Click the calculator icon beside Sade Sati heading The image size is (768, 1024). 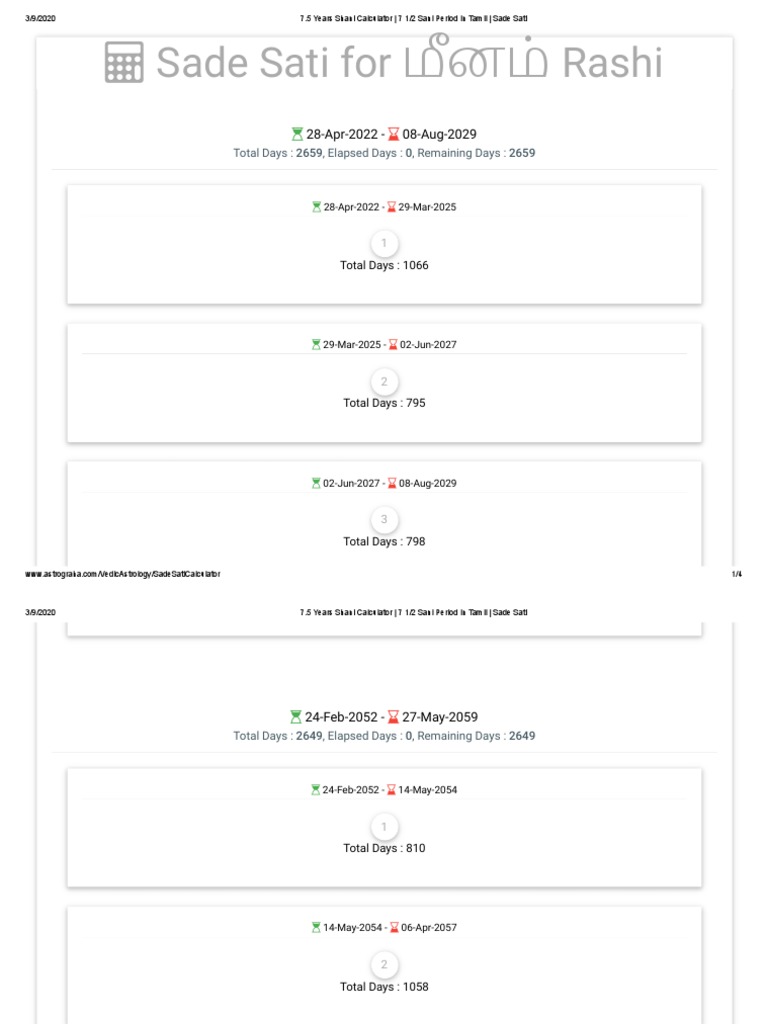(x=124, y=64)
